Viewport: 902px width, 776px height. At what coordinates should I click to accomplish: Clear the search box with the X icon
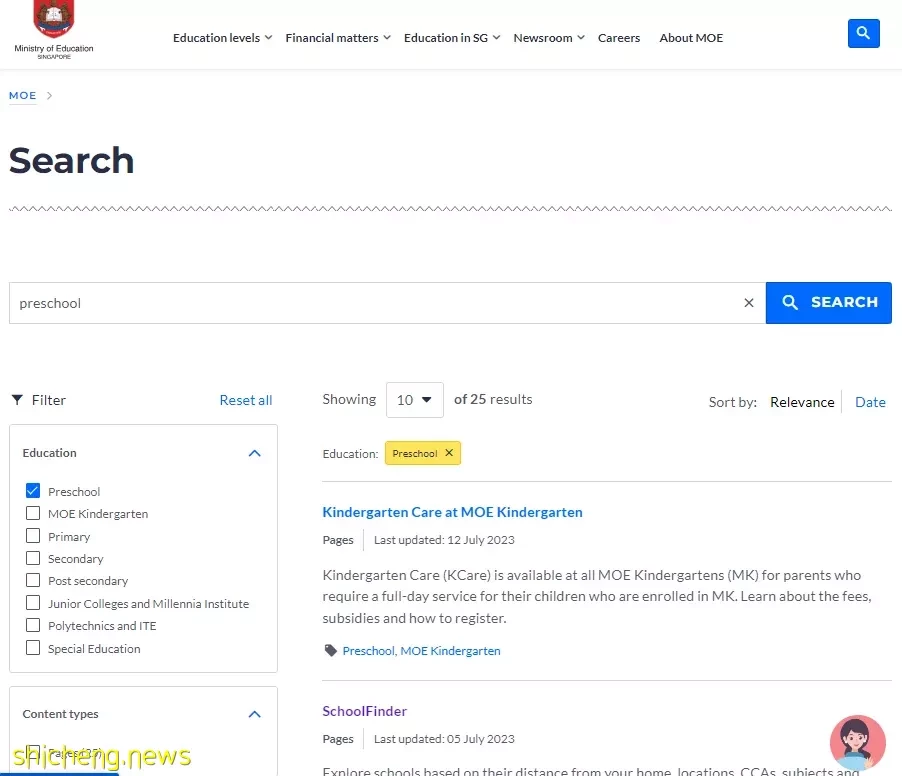click(x=748, y=303)
